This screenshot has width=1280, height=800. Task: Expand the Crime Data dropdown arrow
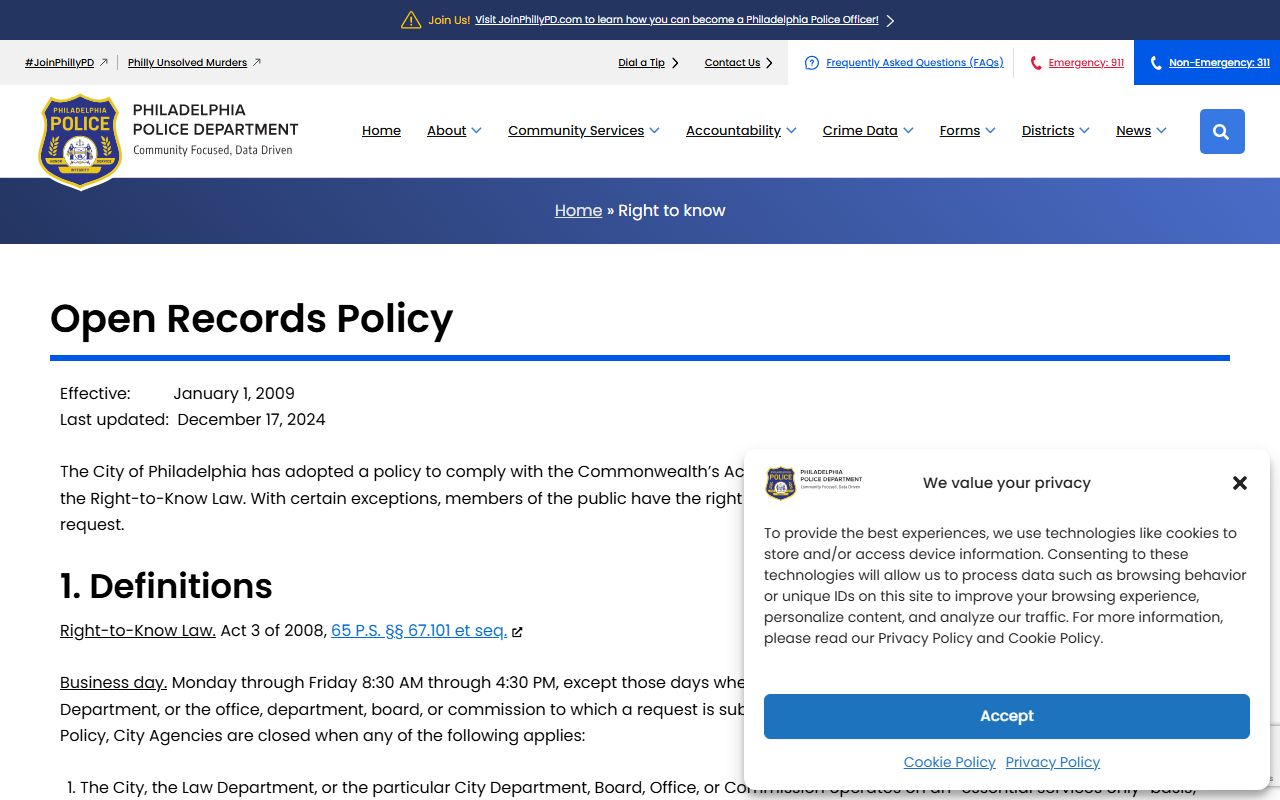pyautogui.click(x=908, y=130)
